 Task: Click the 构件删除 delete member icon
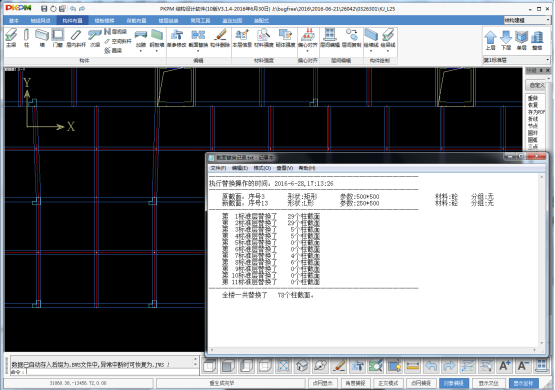coord(220,38)
